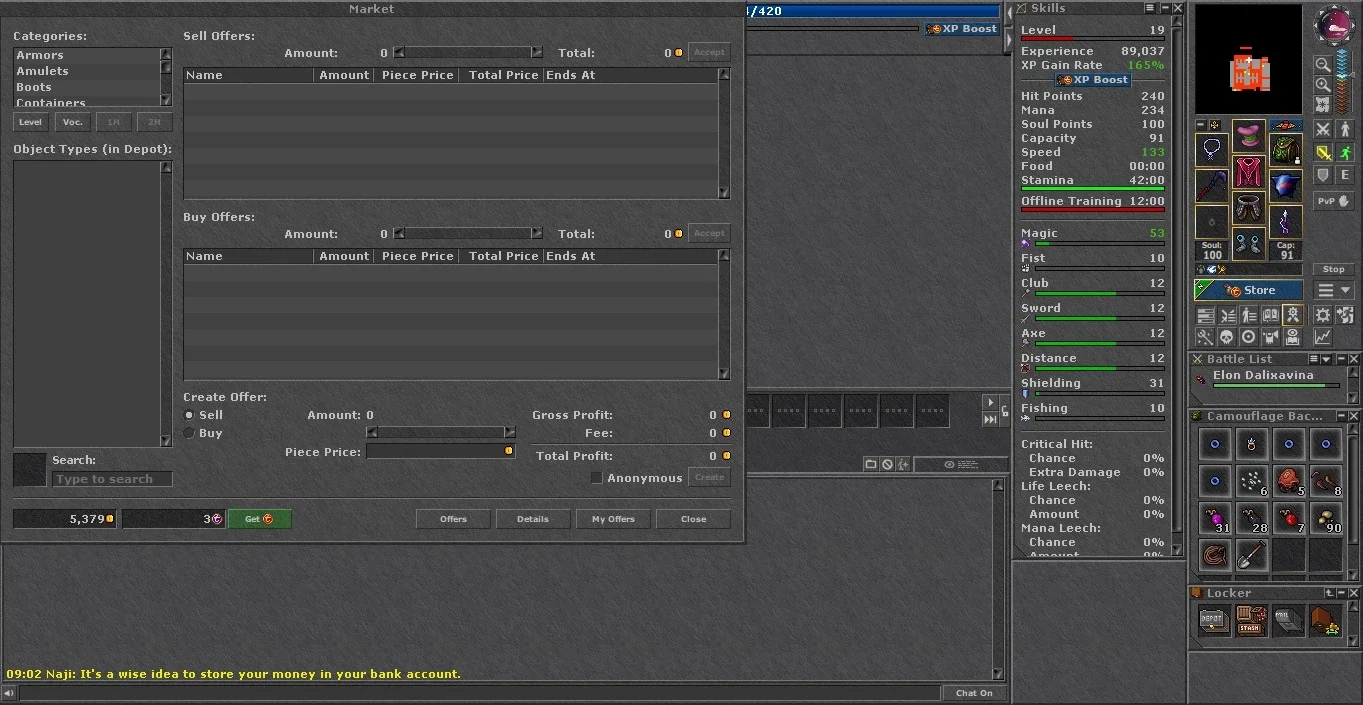Open the Battle List filter dropdown arrow

[x=1327, y=359]
